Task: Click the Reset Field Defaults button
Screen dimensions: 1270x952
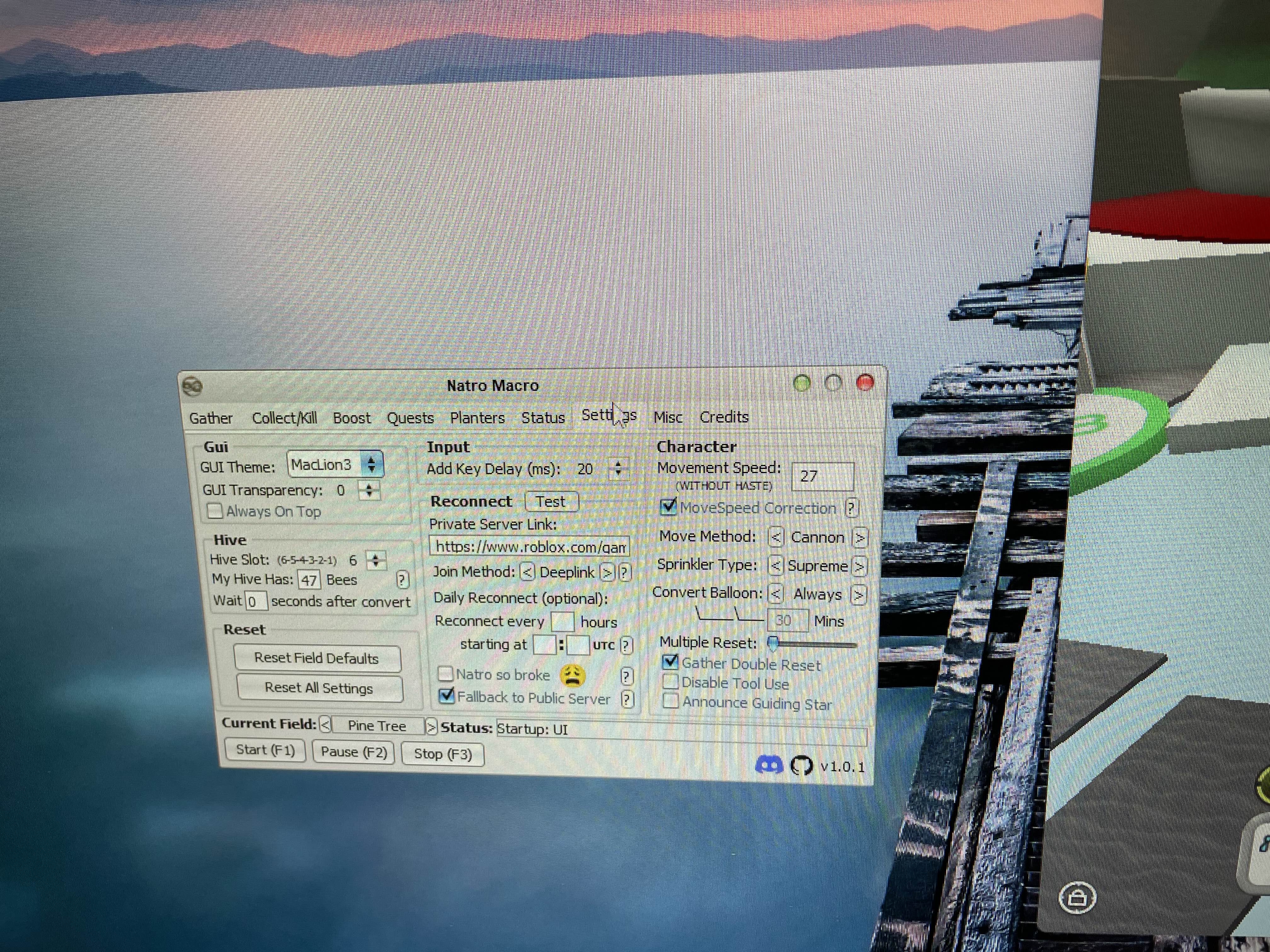Action: [317, 658]
